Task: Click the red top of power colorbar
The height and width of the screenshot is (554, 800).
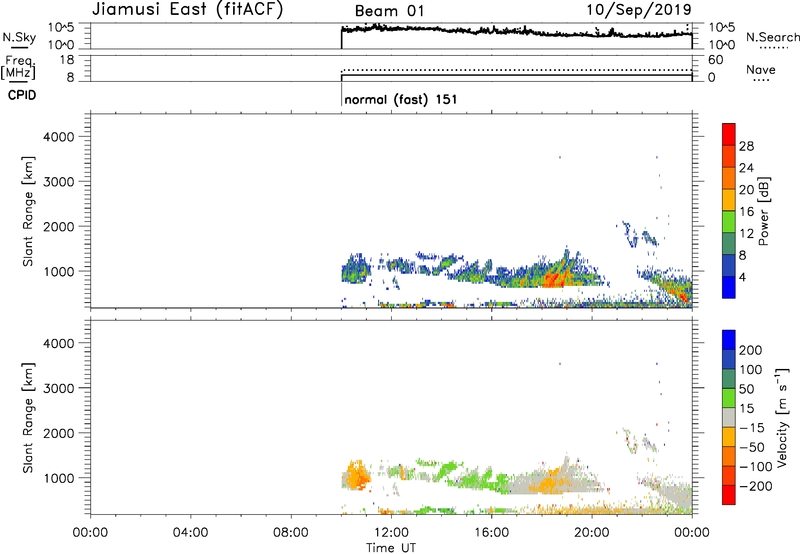Action: point(729,135)
